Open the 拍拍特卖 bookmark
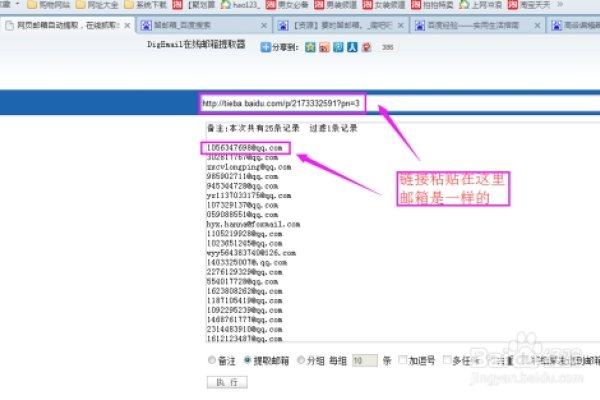The height and width of the screenshot is (400, 600). [432, 5]
